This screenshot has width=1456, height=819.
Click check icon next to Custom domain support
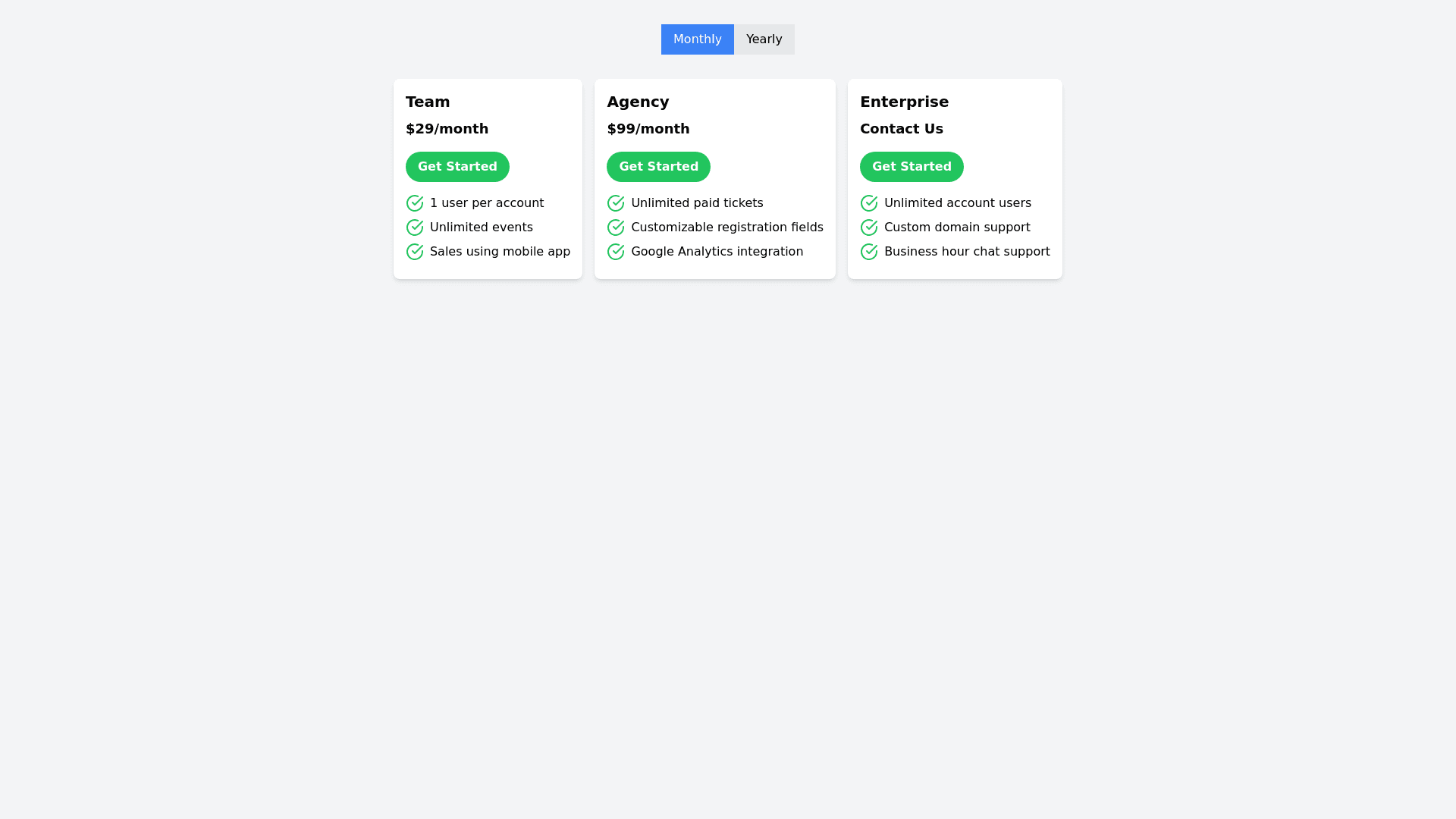click(869, 227)
